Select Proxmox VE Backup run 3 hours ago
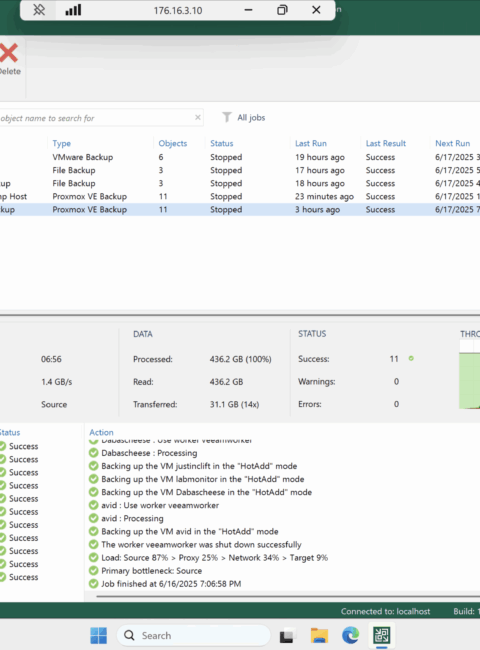The width and height of the screenshot is (480, 650). pos(240,210)
